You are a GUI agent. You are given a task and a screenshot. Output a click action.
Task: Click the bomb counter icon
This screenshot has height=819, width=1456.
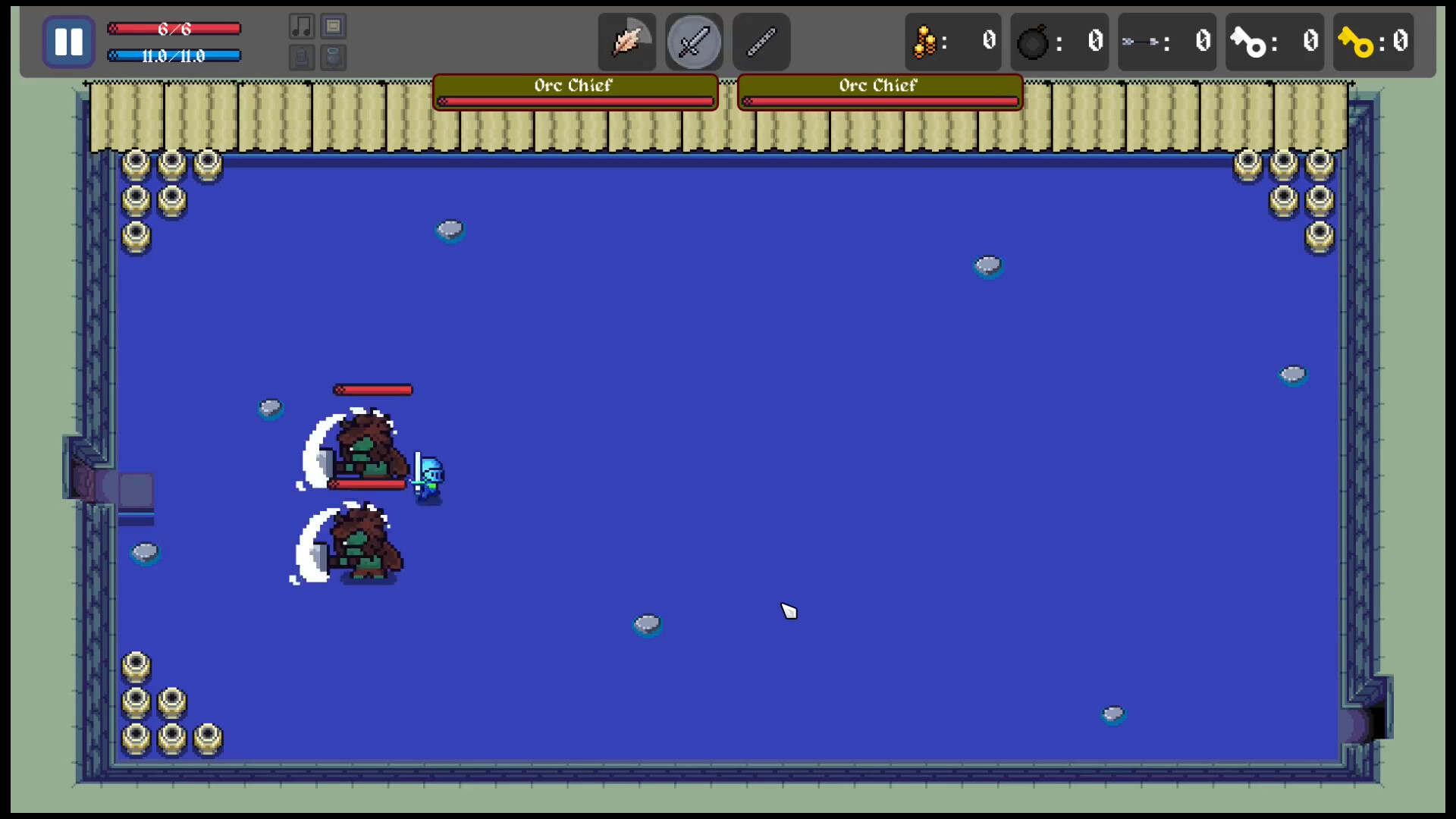1032,42
